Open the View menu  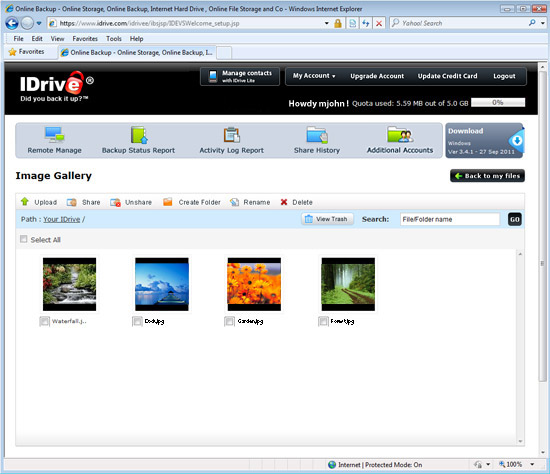tap(57, 39)
